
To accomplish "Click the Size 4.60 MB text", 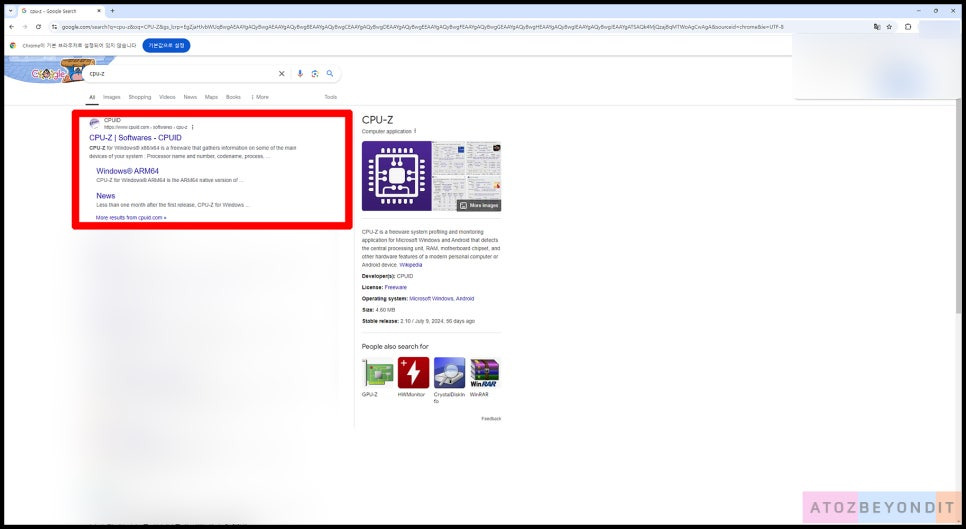I will pos(378,310).
